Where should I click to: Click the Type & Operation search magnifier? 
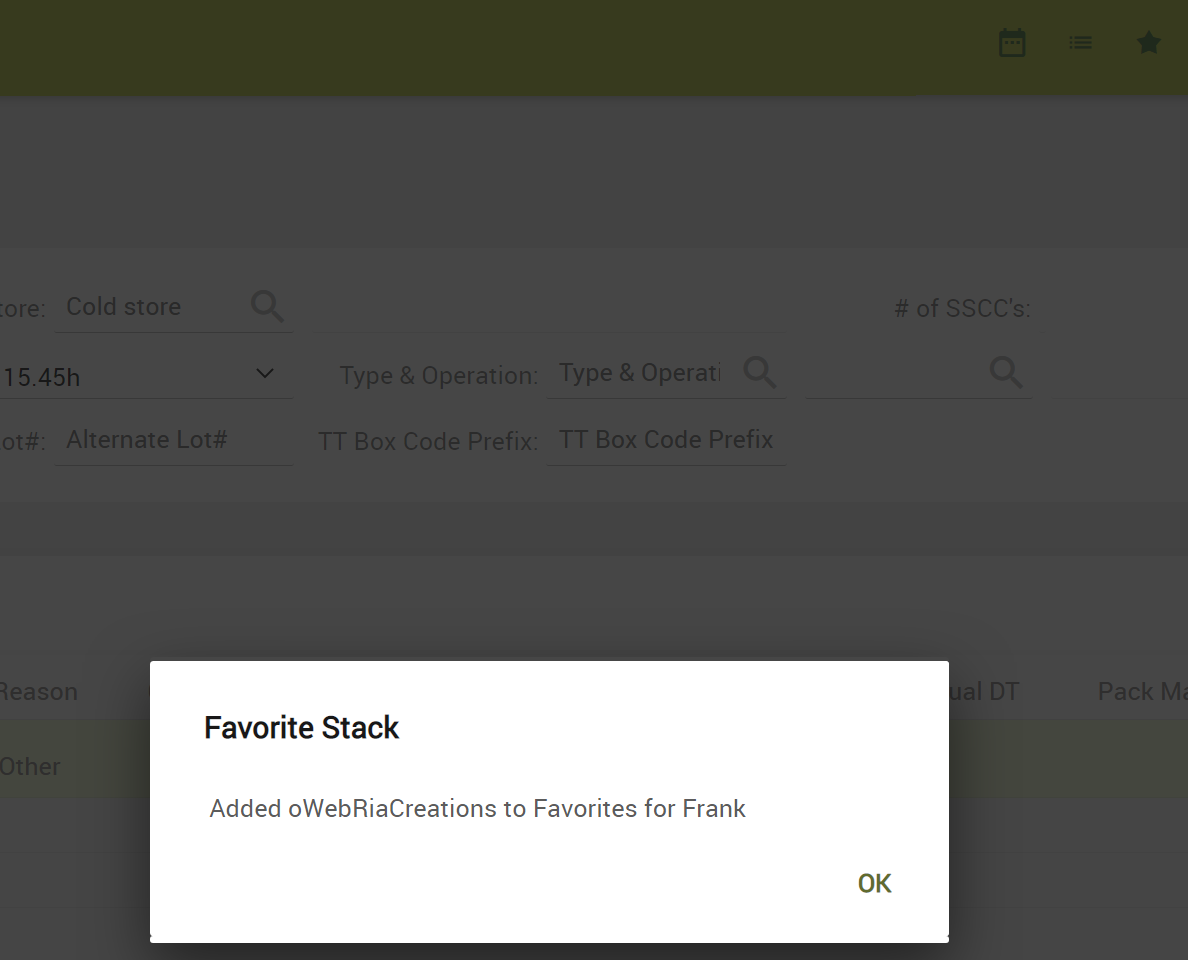click(x=759, y=372)
